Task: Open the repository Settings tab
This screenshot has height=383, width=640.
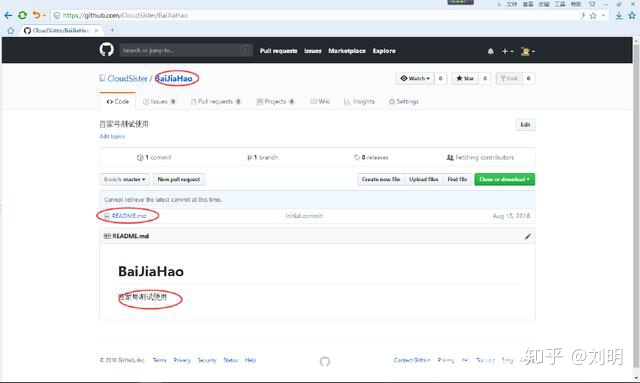Action: [404, 102]
